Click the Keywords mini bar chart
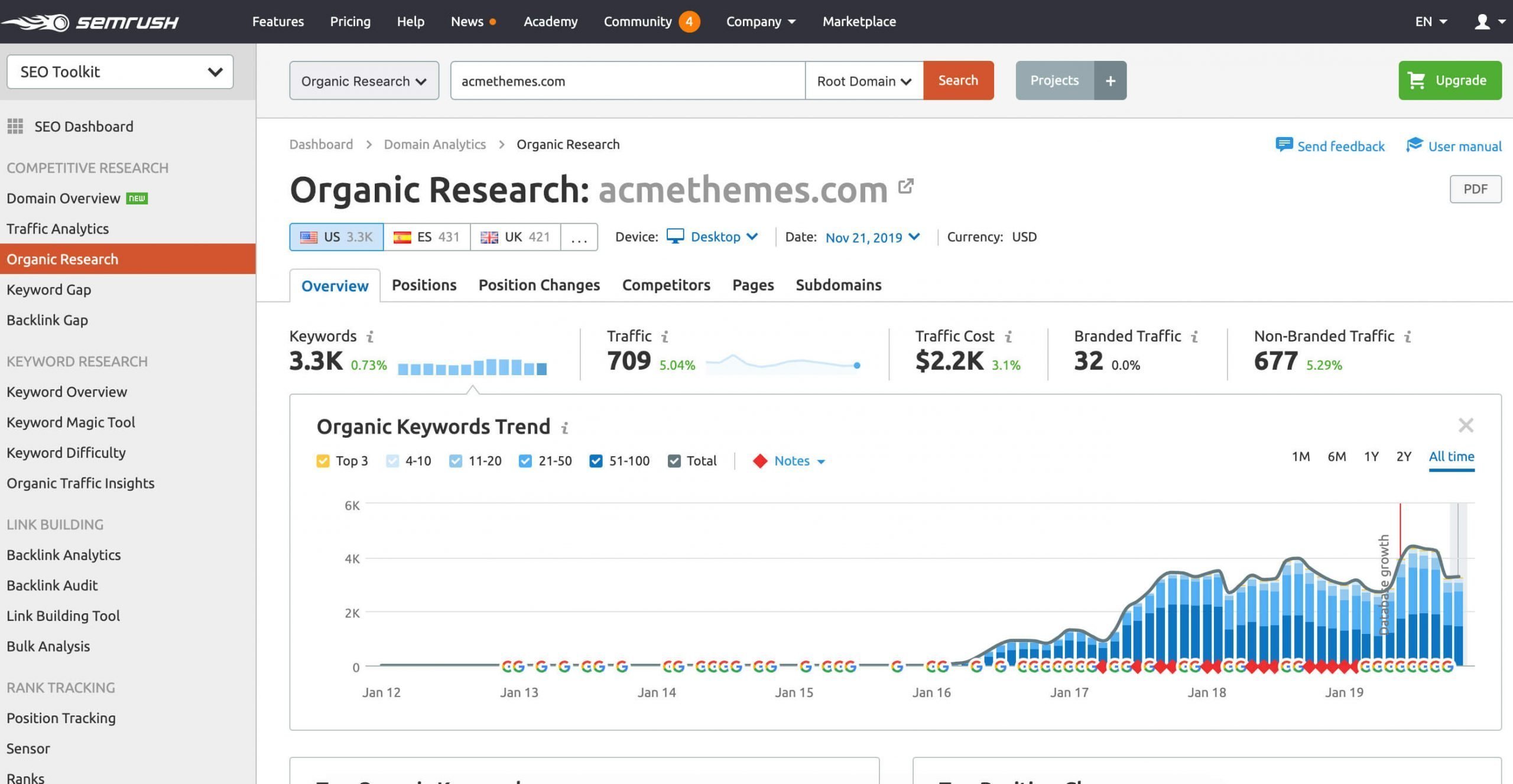Viewport: 1513px width, 784px height. [x=472, y=367]
